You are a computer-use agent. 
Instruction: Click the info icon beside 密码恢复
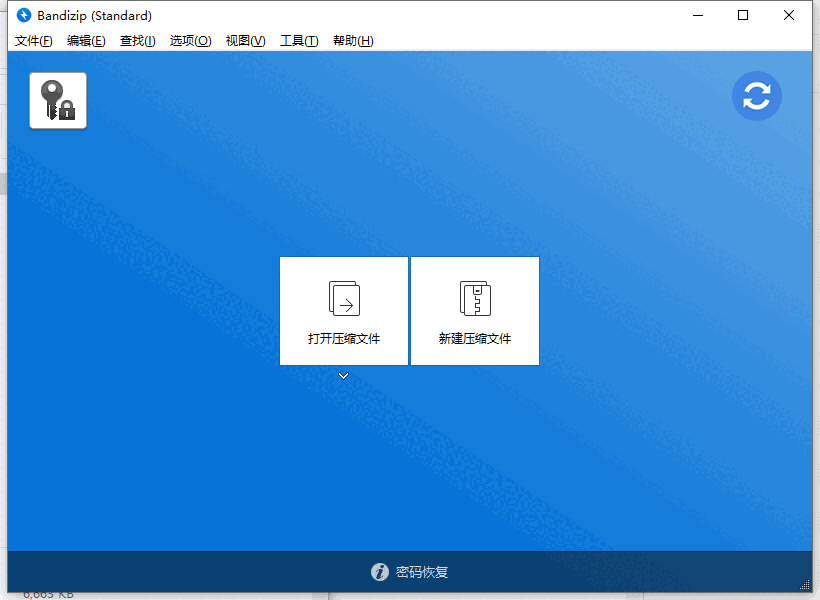380,572
